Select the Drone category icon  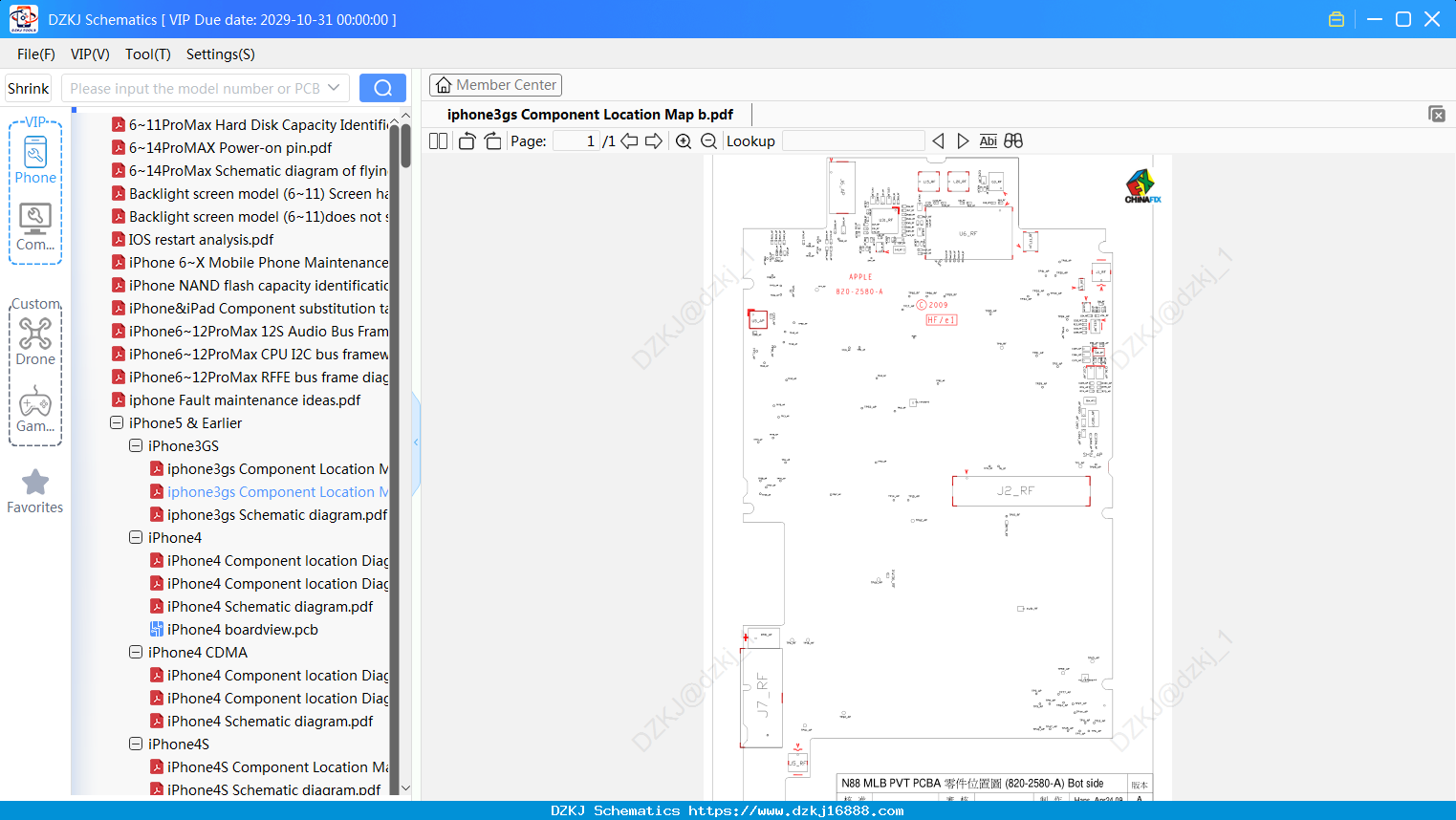coord(35,341)
